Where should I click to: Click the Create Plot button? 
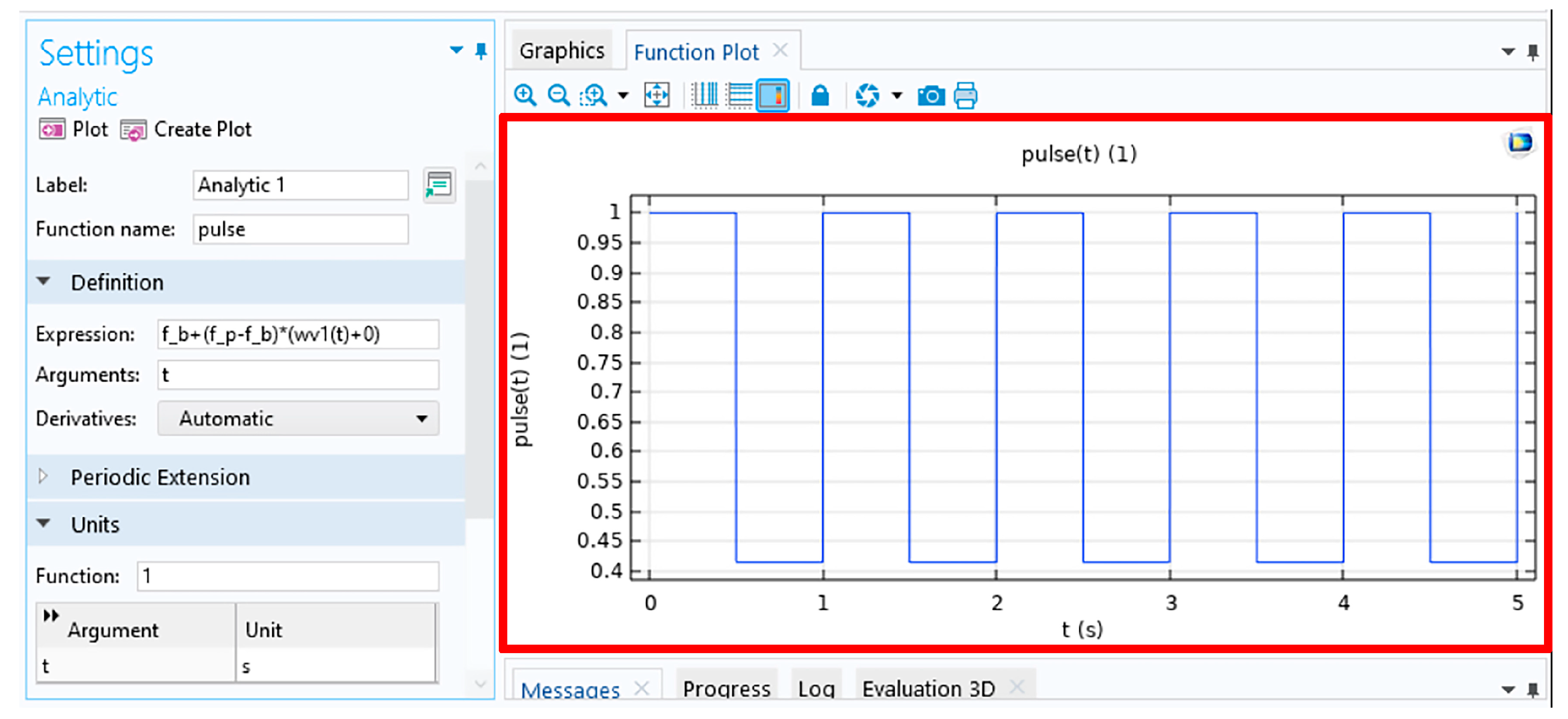tap(186, 130)
